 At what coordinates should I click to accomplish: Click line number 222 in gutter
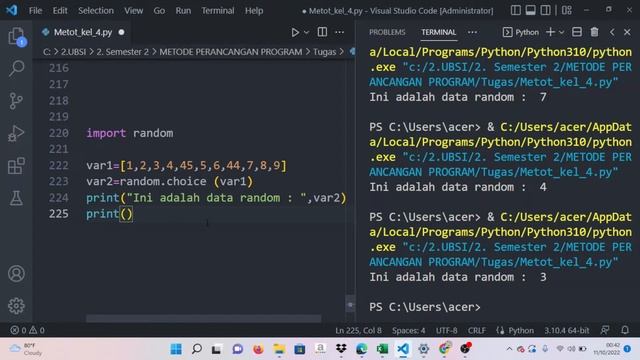point(59,165)
